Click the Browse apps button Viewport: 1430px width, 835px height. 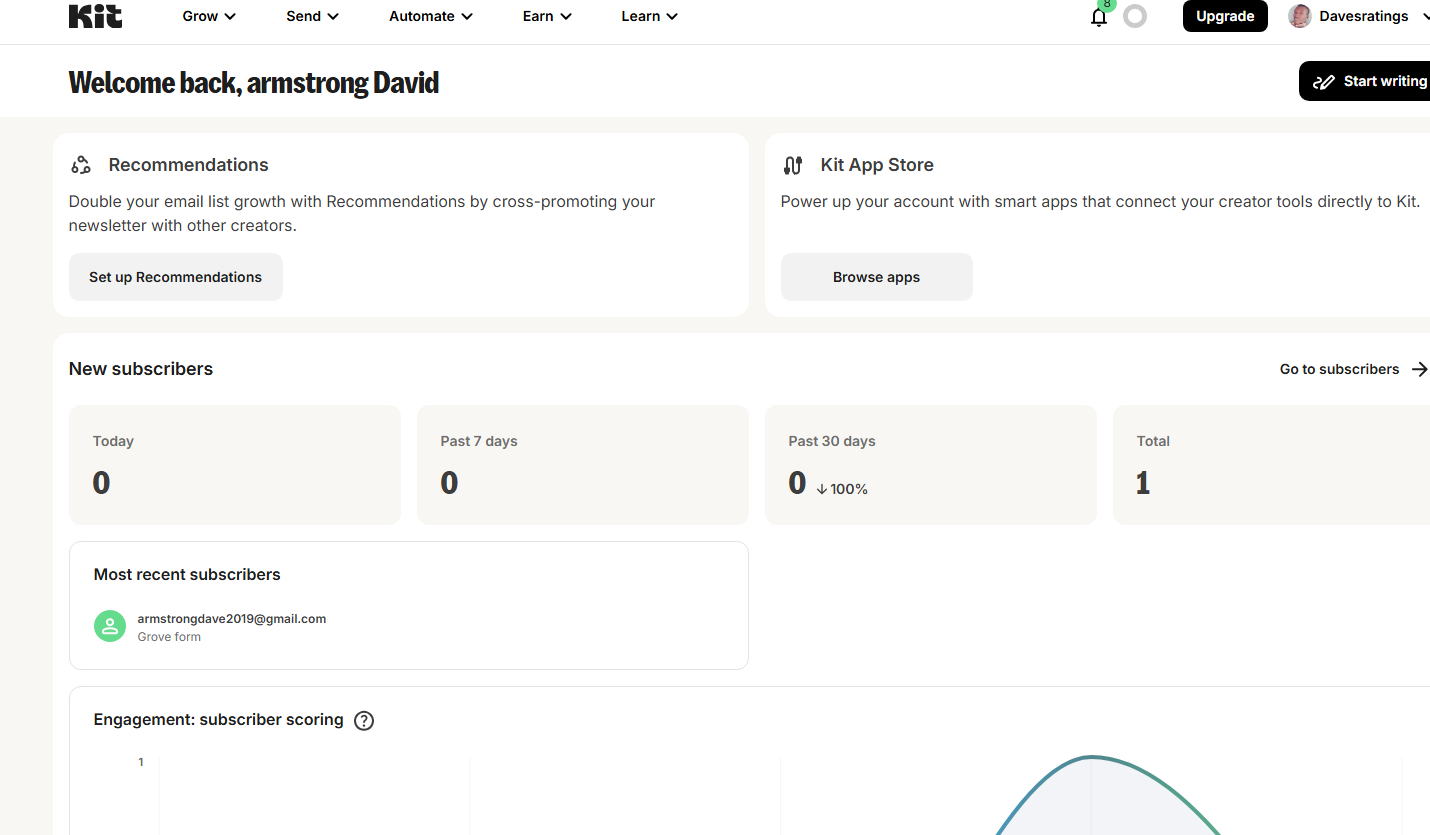click(876, 277)
